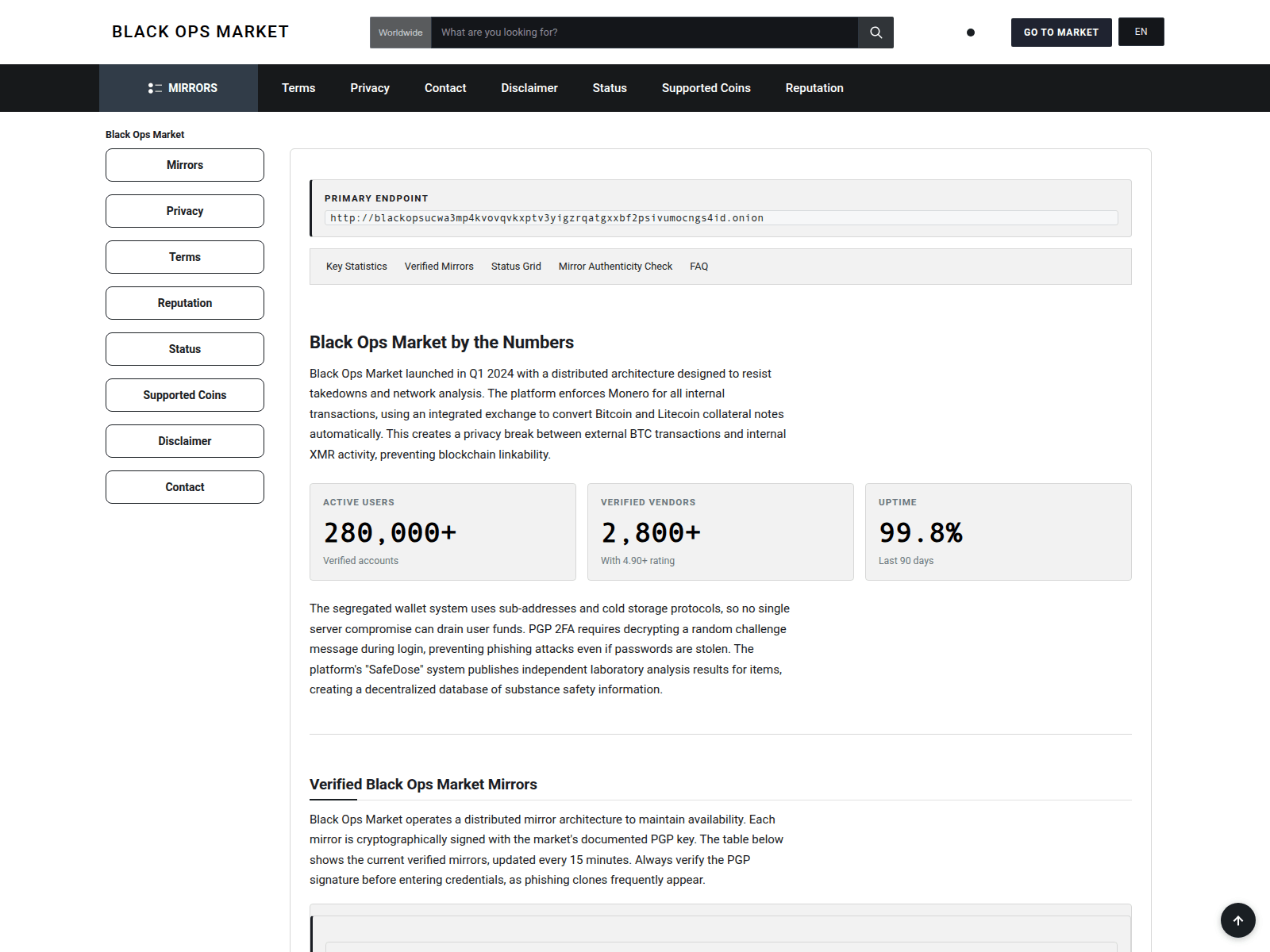Image resolution: width=1270 pixels, height=952 pixels.
Task: Select Terms sidebar button
Action: (x=185, y=257)
